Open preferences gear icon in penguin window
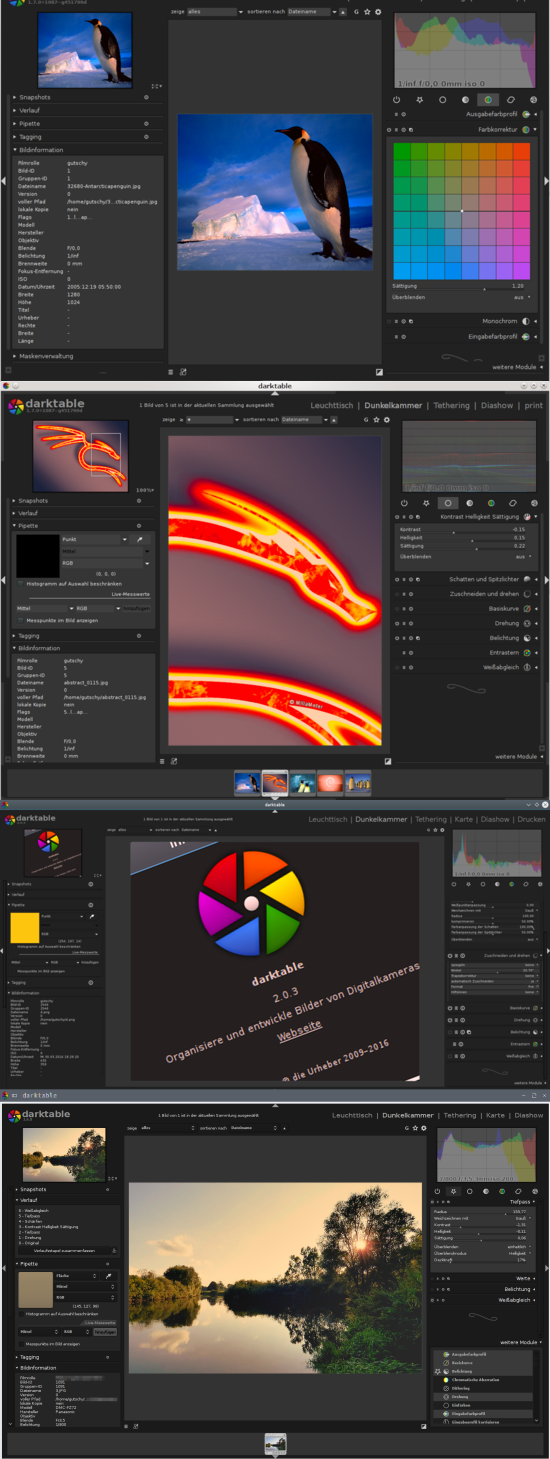The width and height of the screenshot is (550, 1459). 378,12
